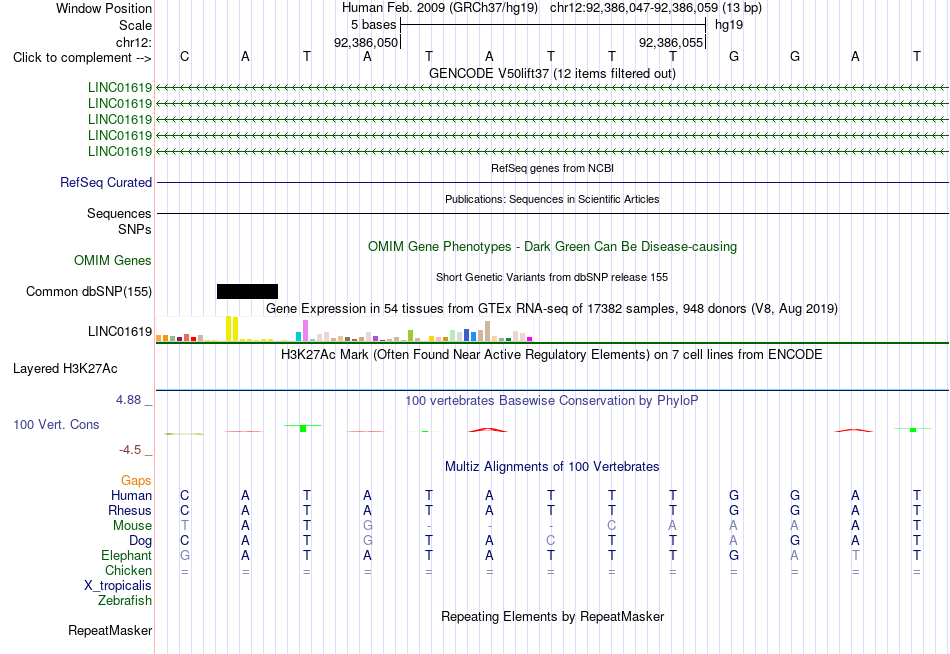The width and height of the screenshot is (950, 654).
Task: Click the '5 bases' scale bar label
Action: (373, 25)
